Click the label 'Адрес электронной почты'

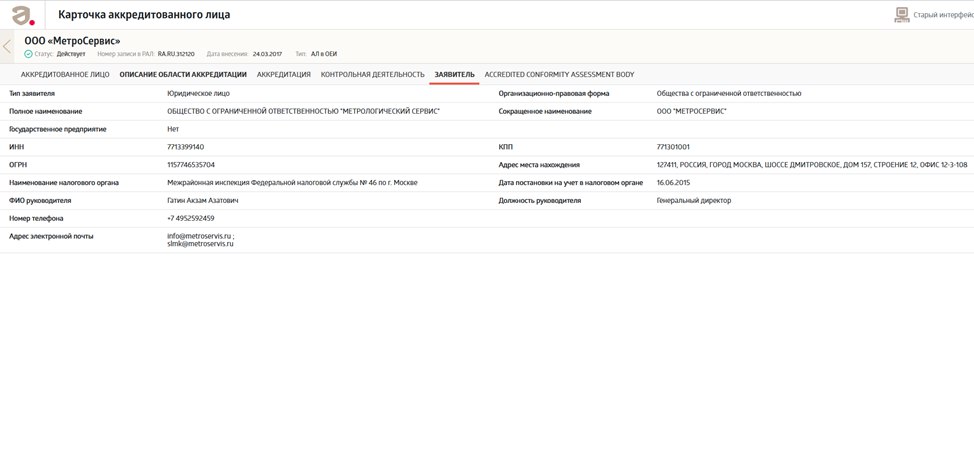pos(51,237)
